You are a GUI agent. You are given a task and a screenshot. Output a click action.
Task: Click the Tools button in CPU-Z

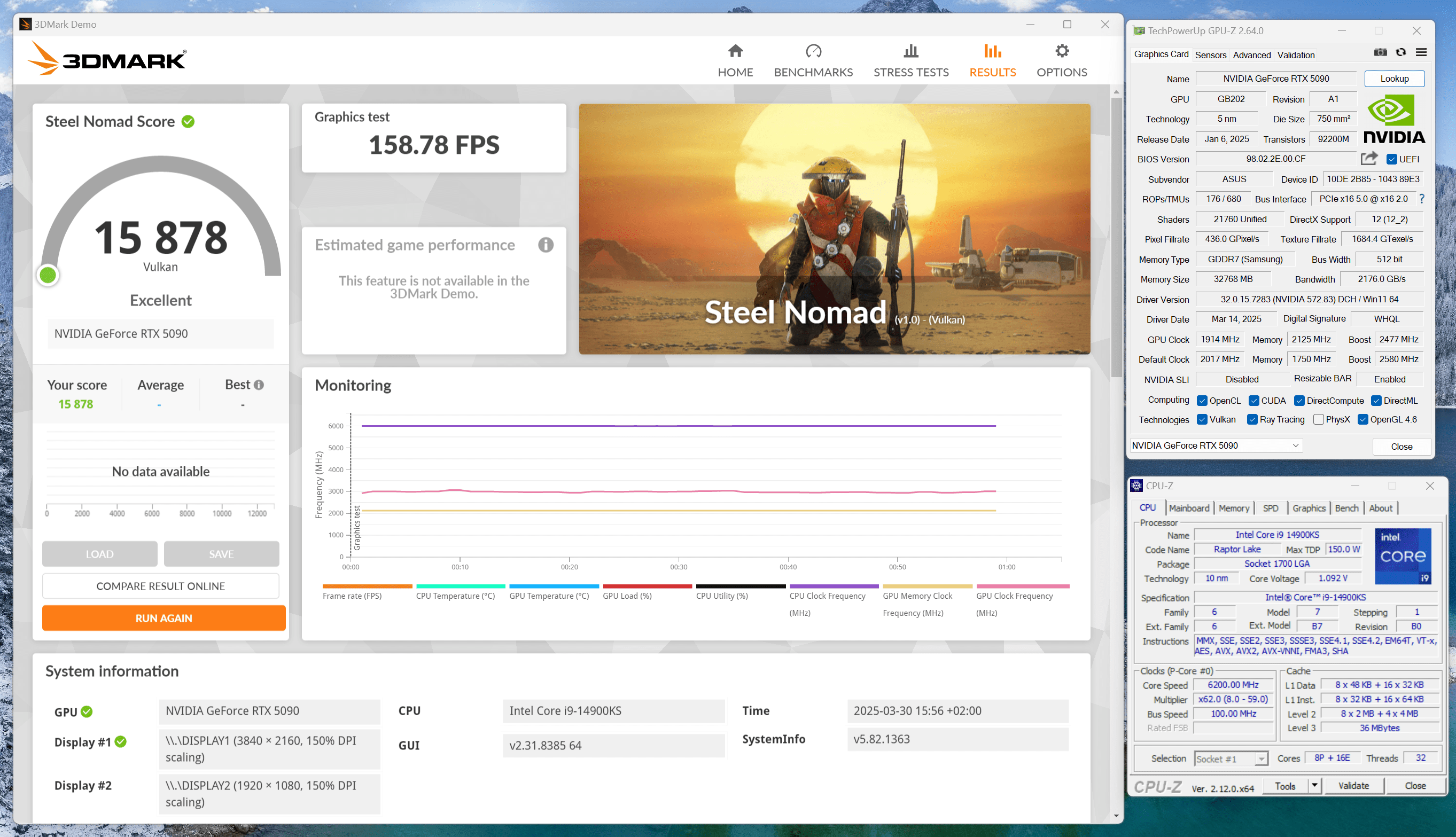coord(1284,785)
